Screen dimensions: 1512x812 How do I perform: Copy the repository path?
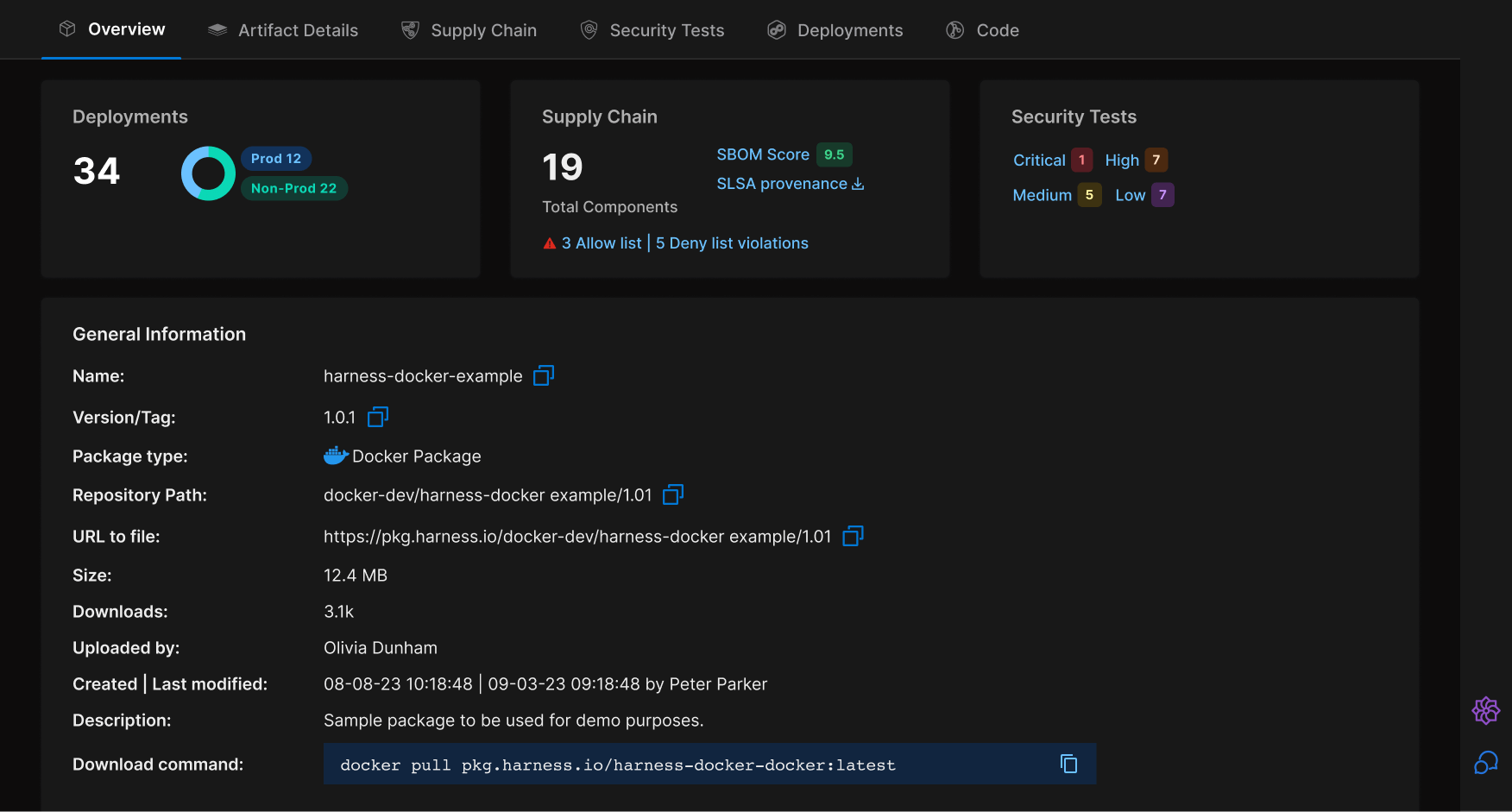point(673,494)
